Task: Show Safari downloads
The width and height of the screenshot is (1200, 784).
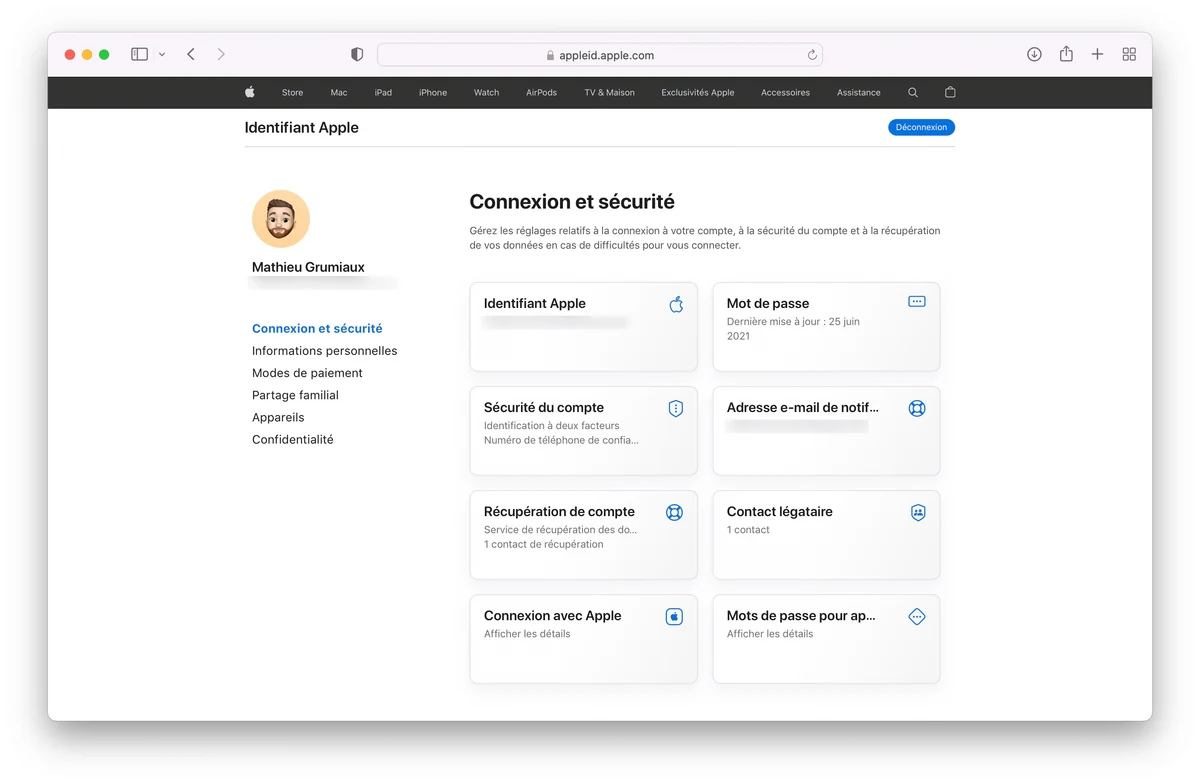Action: (1035, 54)
